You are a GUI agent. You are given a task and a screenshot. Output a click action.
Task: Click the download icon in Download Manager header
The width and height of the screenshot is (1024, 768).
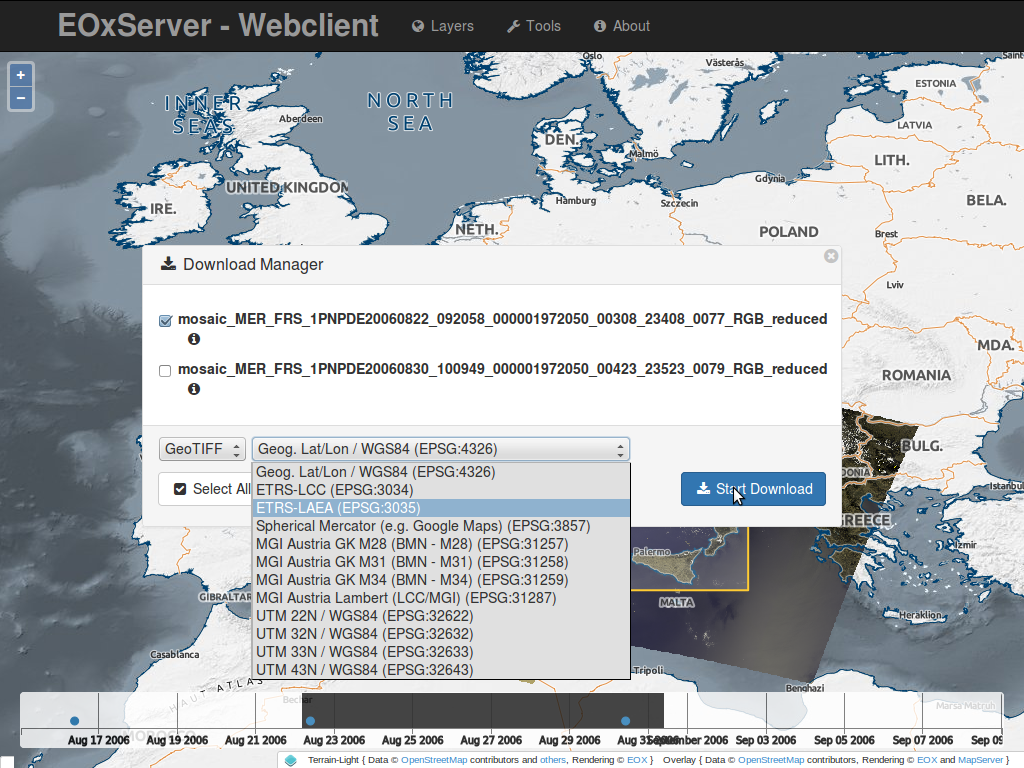168,263
